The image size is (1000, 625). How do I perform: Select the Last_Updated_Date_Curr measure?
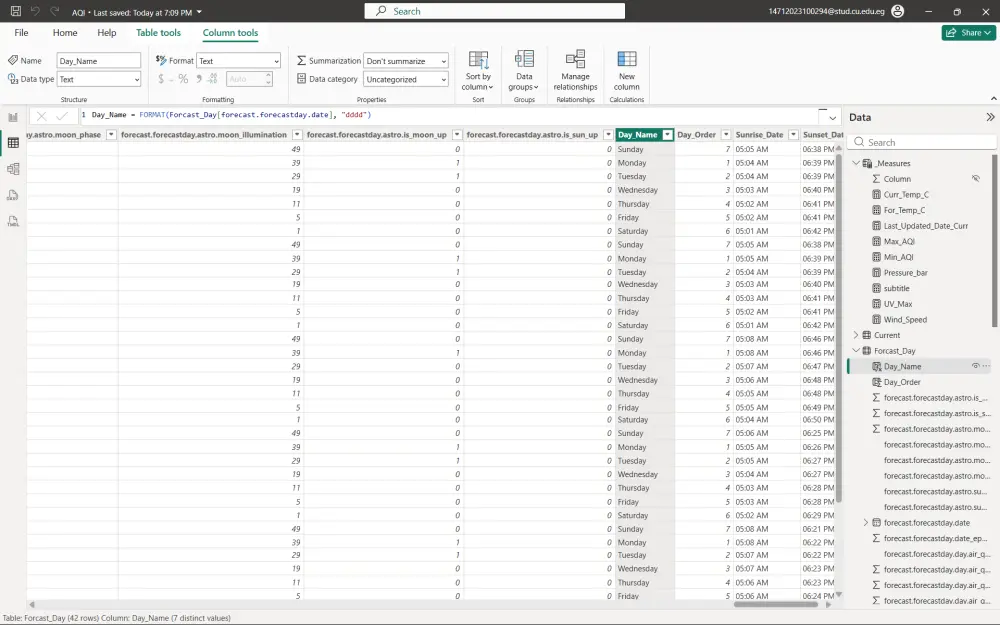[925, 226]
